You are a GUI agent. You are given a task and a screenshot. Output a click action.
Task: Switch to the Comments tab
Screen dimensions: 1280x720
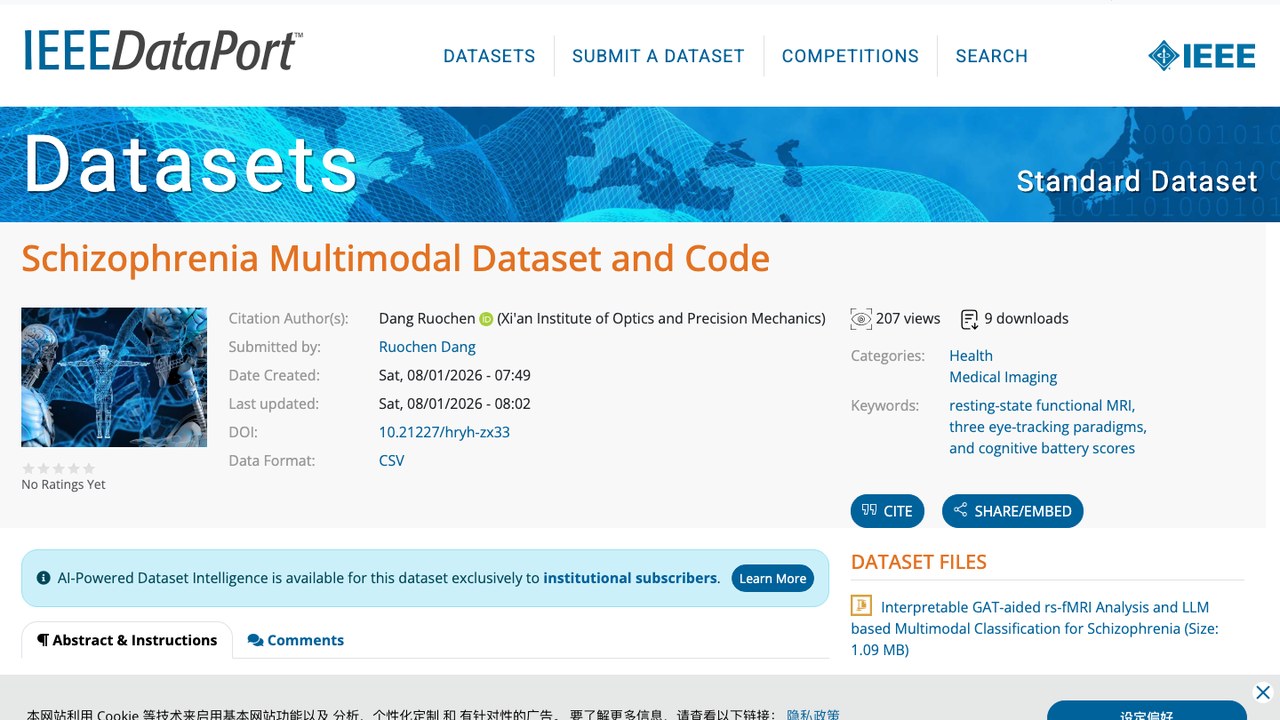pyautogui.click(x=296, y=640)
